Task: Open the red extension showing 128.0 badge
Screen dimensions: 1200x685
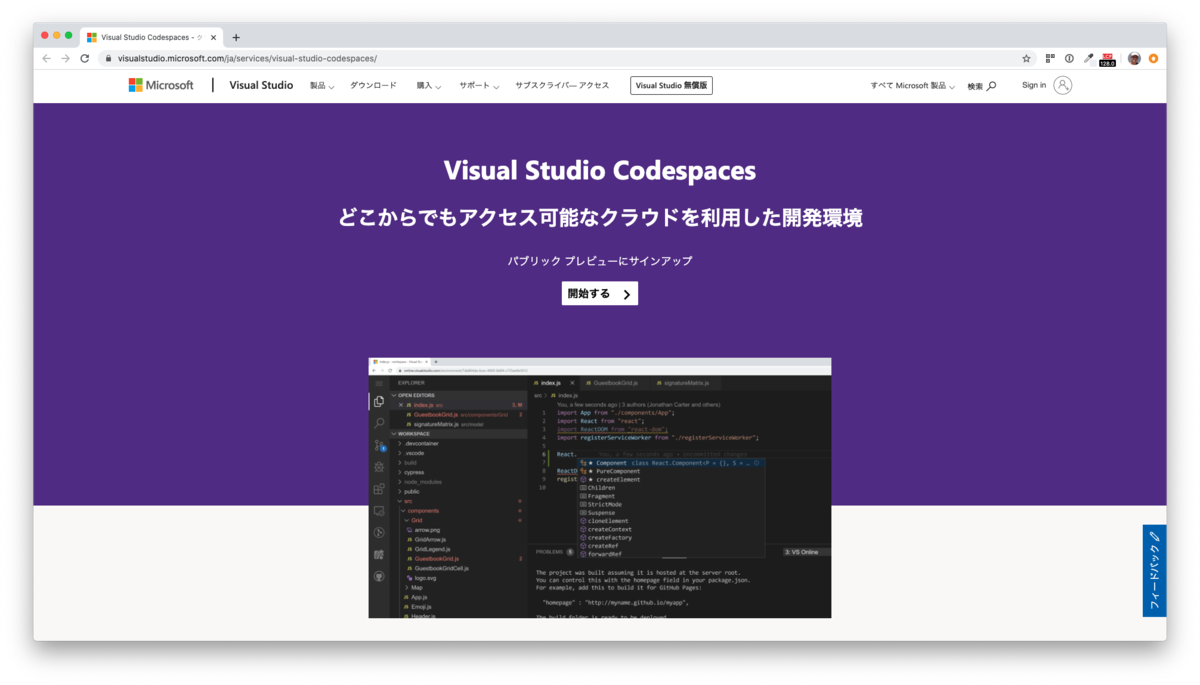Action: [x=1108, y=59]
